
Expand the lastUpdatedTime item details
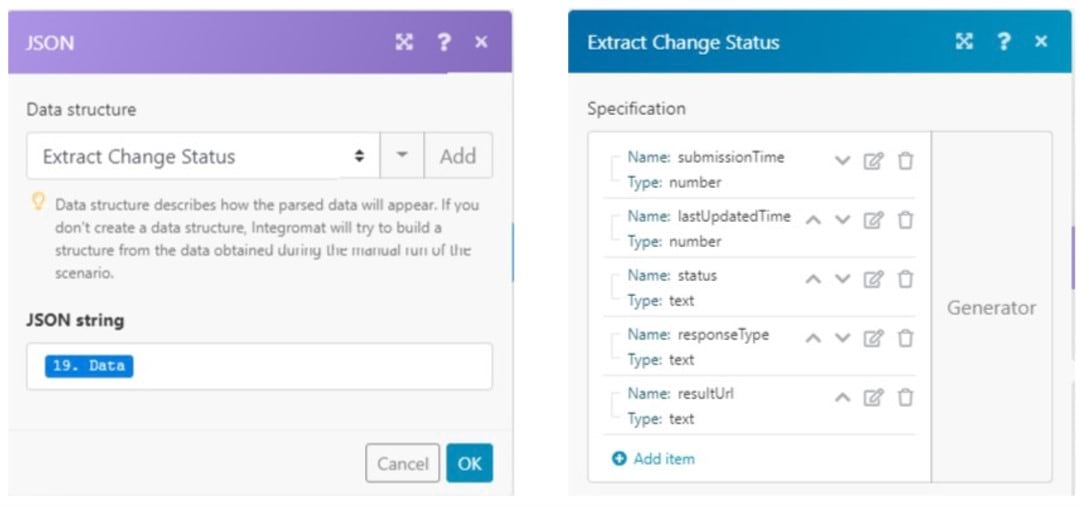point(613,227)
